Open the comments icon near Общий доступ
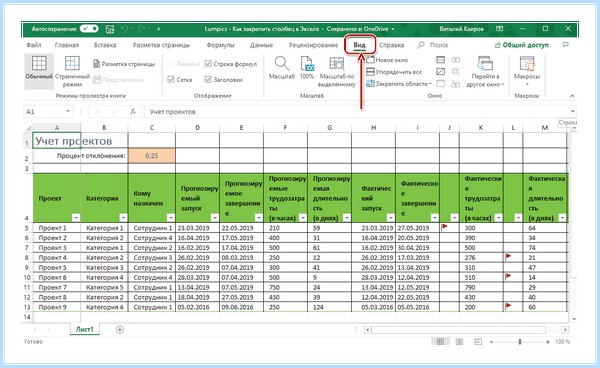Image resolution: width=600 pixels, height=368 pixels. click(x=566, y=45)
